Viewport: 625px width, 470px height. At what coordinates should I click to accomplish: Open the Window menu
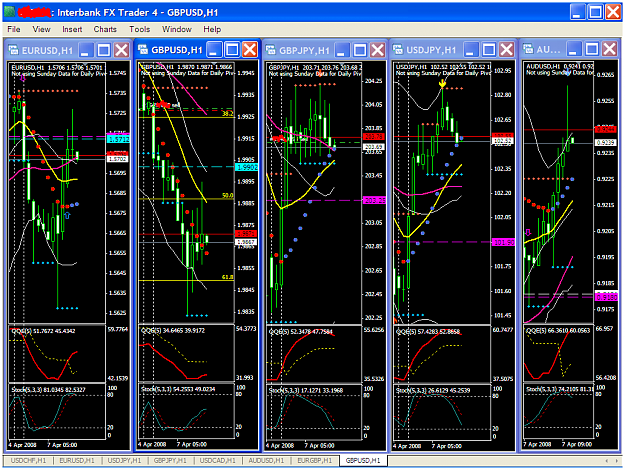(177, 29)
